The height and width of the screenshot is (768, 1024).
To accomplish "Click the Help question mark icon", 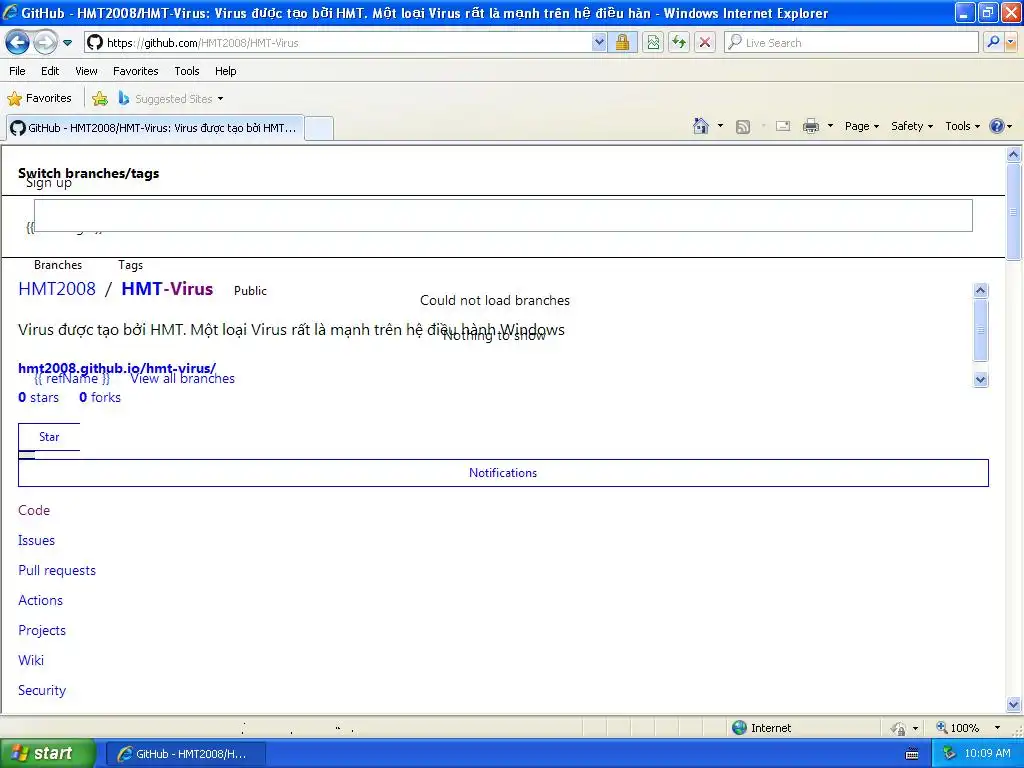I will (x=997, y=126).
